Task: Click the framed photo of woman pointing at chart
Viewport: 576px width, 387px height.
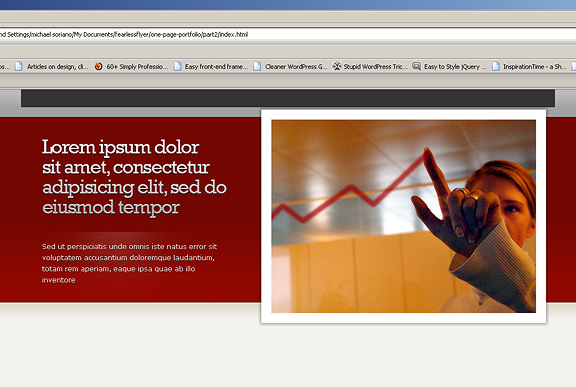Action: 403,216
